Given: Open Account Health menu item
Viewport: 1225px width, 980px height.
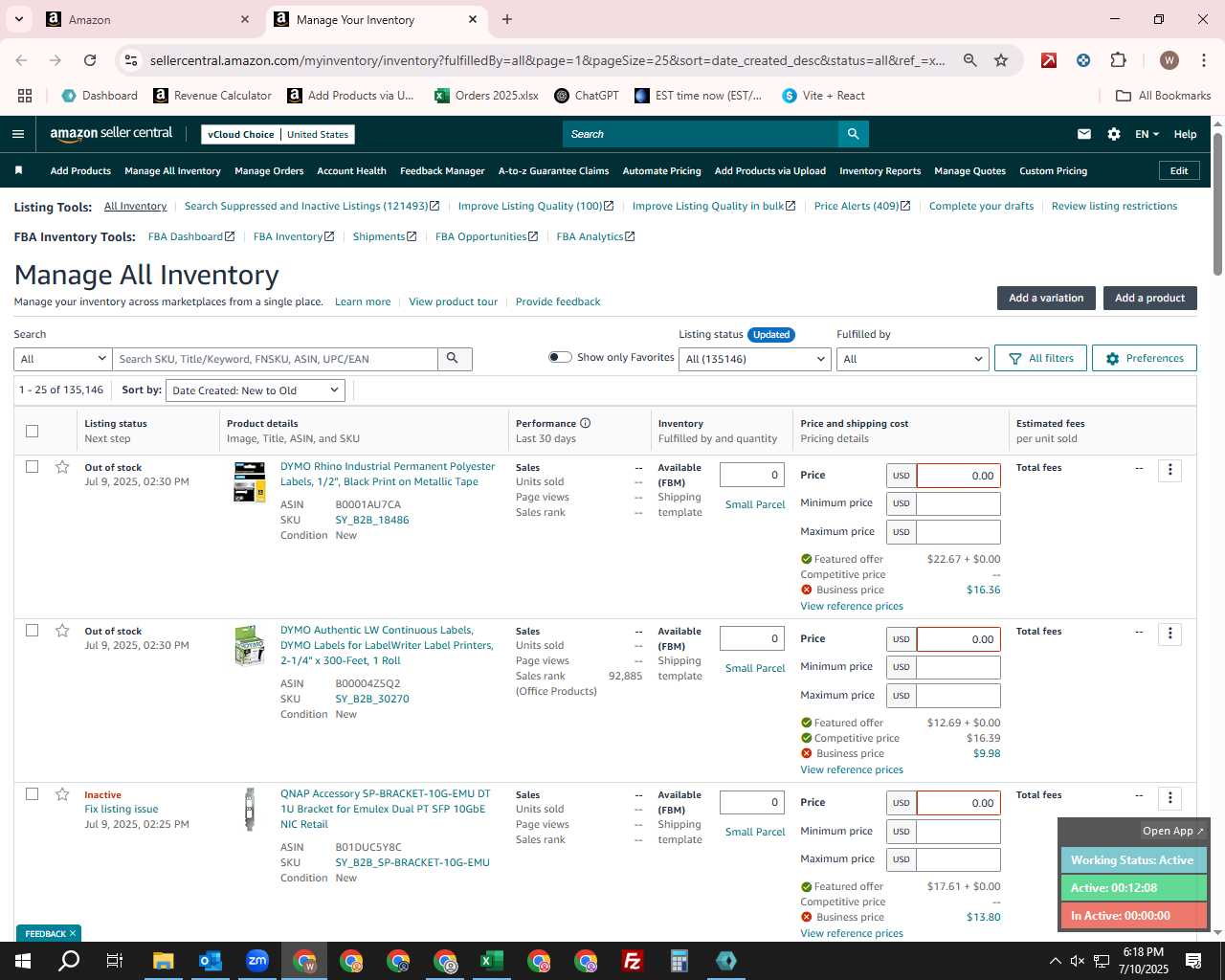Looking at the screenshot, I should tap(351, 170).
